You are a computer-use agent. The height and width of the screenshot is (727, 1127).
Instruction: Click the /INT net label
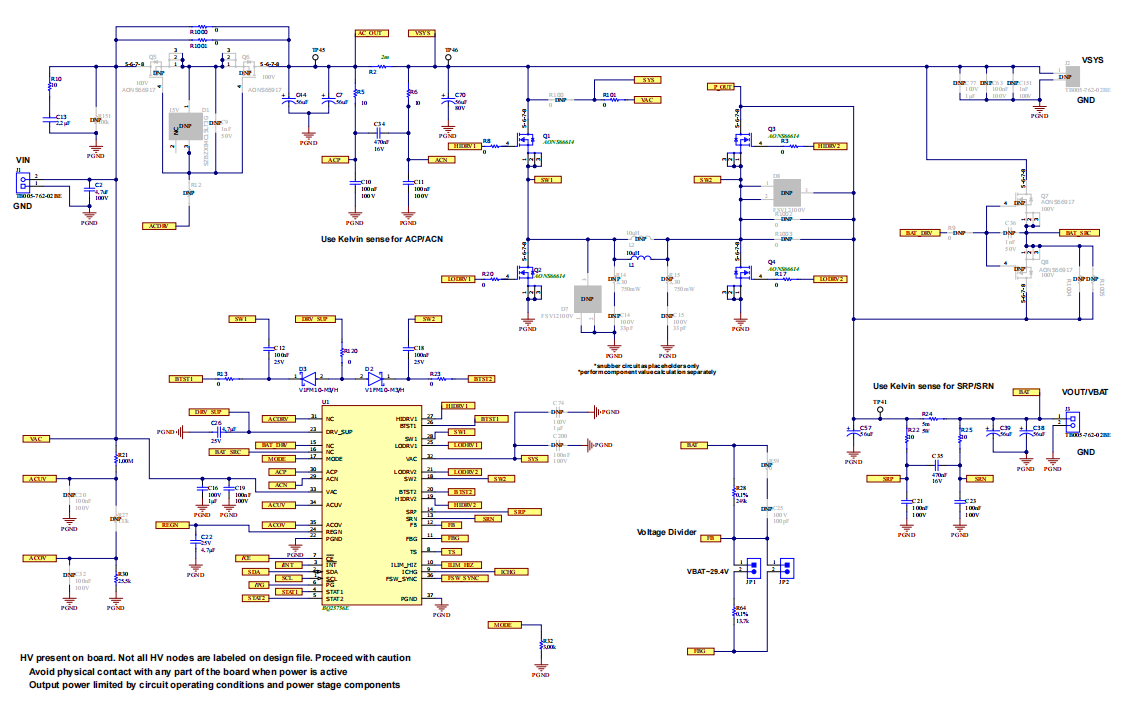pos(288,565)
